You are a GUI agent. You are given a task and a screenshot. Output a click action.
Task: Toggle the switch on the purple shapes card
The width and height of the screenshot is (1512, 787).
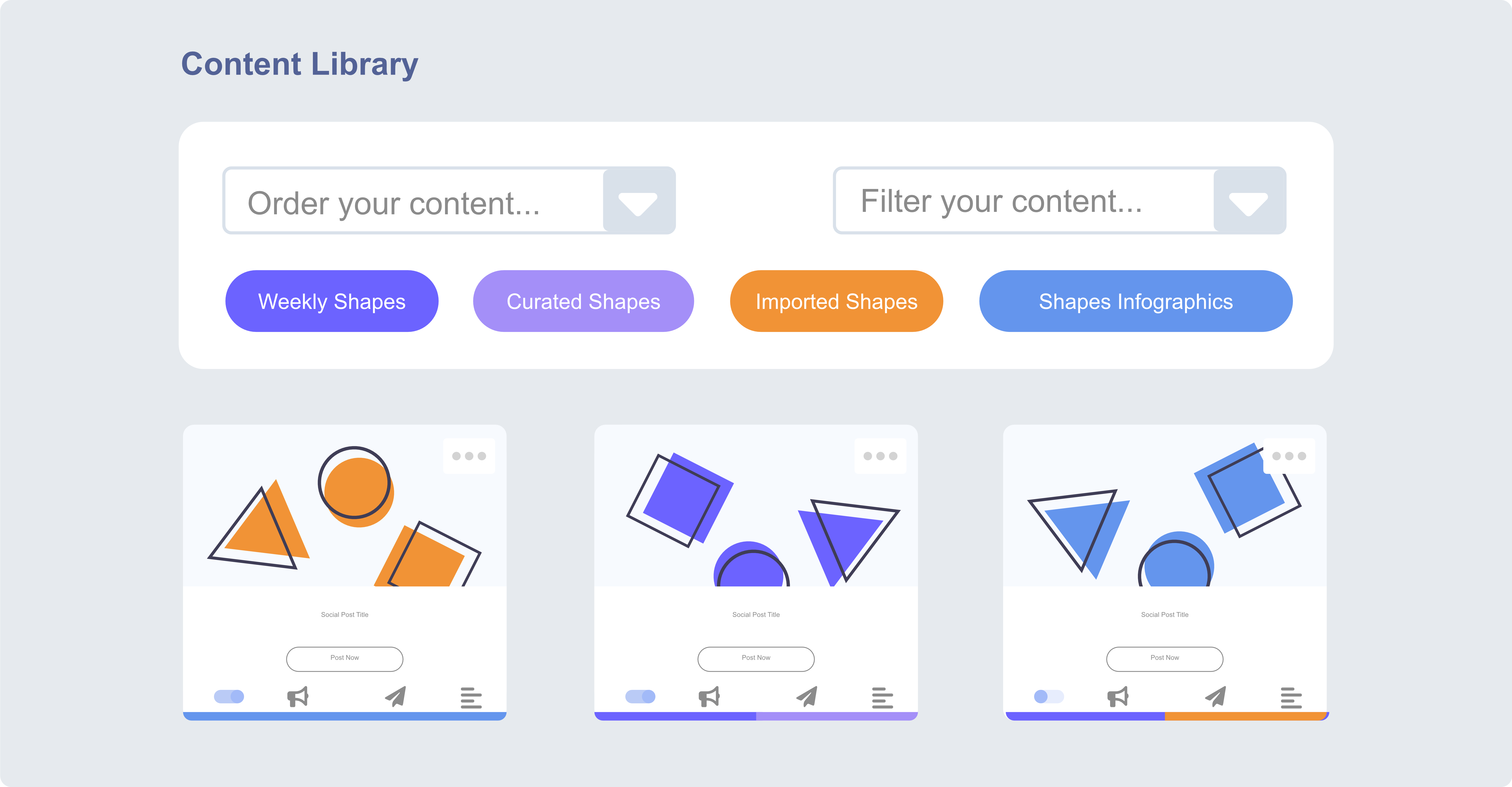640,697
